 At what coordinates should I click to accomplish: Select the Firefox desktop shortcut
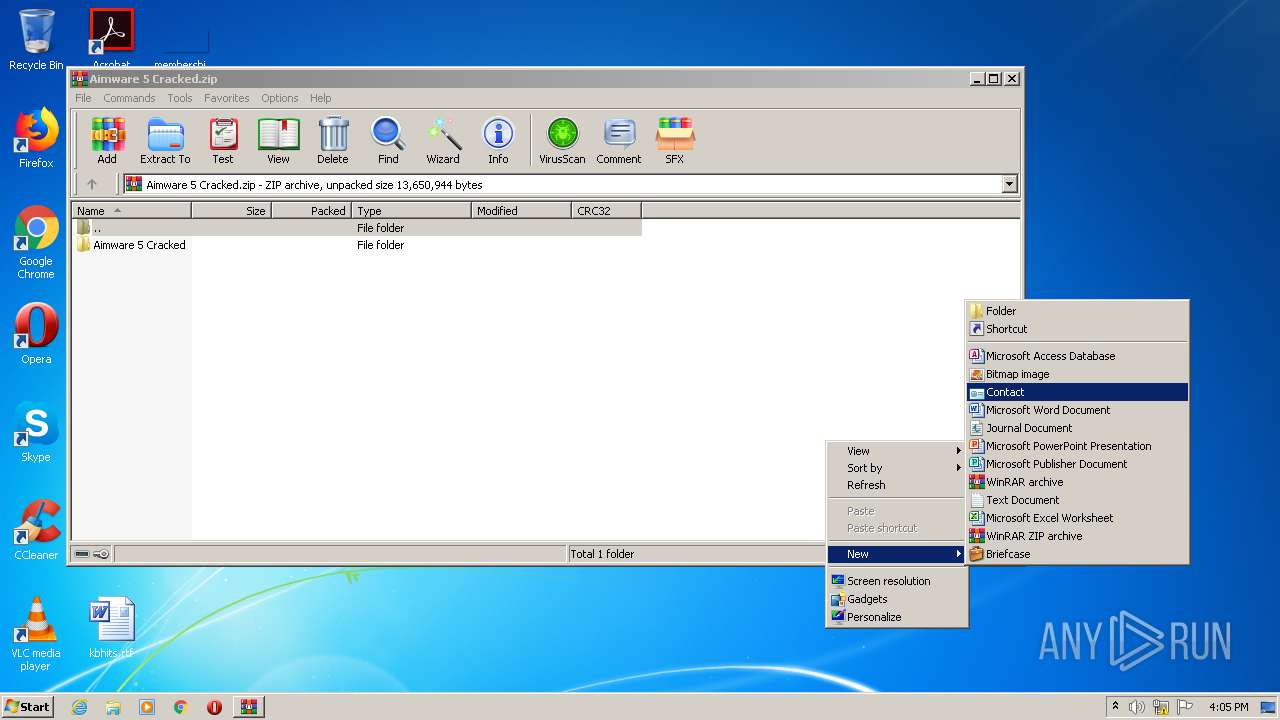[x=36, y=138]
